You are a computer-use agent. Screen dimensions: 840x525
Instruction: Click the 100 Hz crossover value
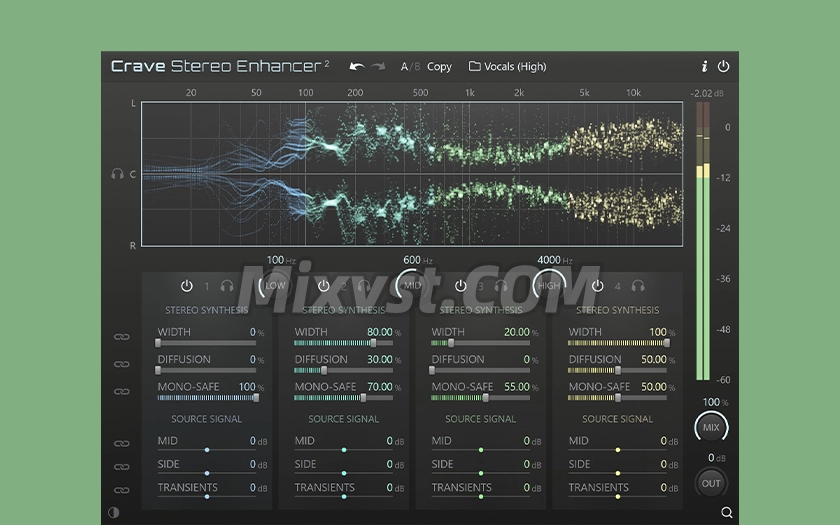click(x=281, y=260)
